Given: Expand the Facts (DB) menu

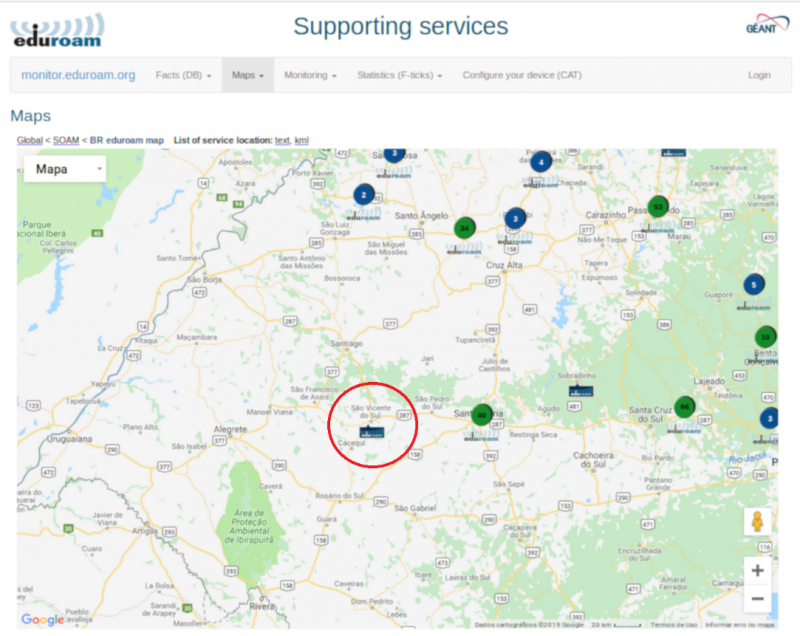Looking at the screenshot, I should point(183,75).
